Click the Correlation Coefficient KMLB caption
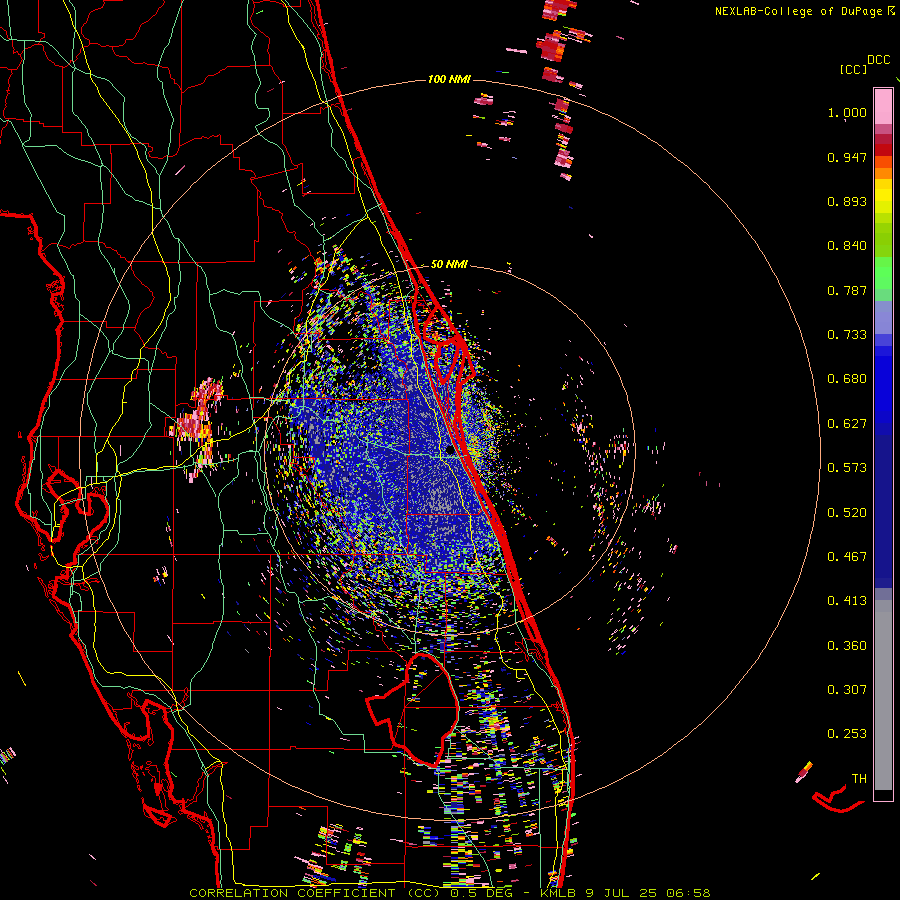Viewport: 900px width, 900px height. pyautogui.click(x=449, y=893)
